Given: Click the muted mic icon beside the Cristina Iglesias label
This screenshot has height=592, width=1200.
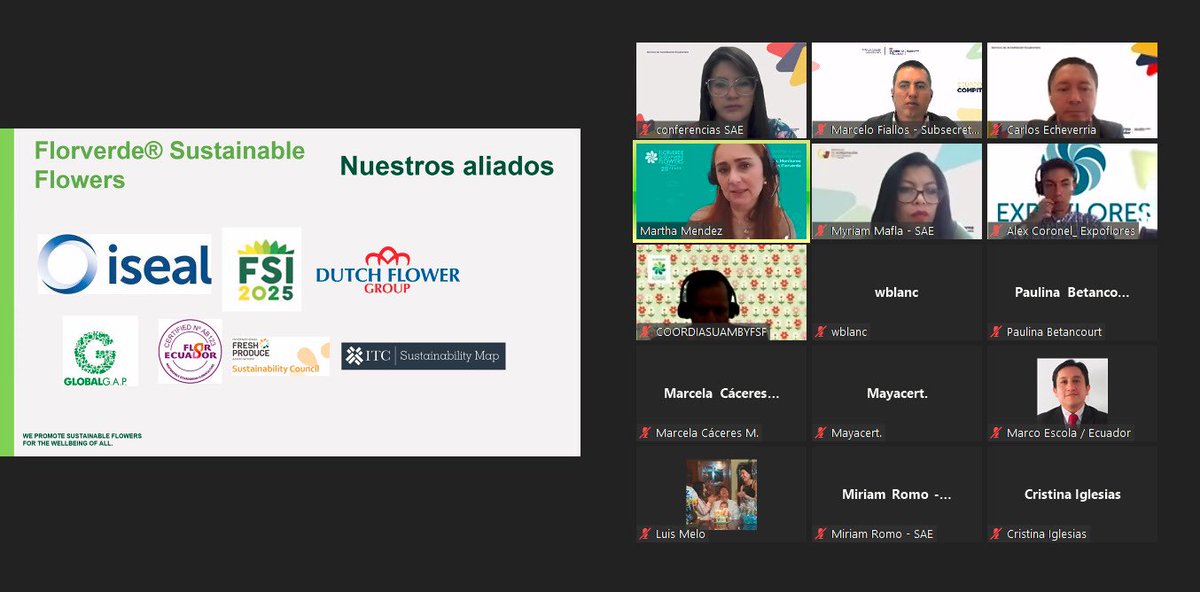Looking at the screenshot, I should pos(997,534).
